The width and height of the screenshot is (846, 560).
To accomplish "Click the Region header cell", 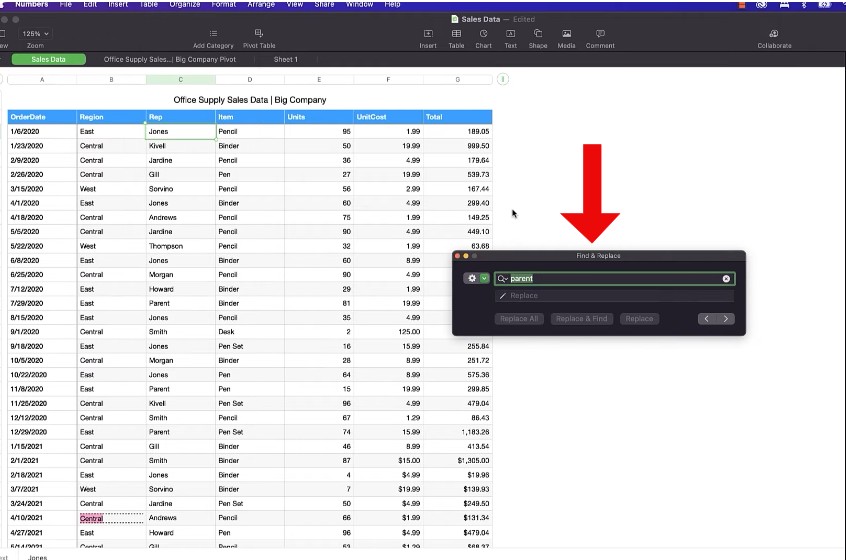I will pos(111,117).
